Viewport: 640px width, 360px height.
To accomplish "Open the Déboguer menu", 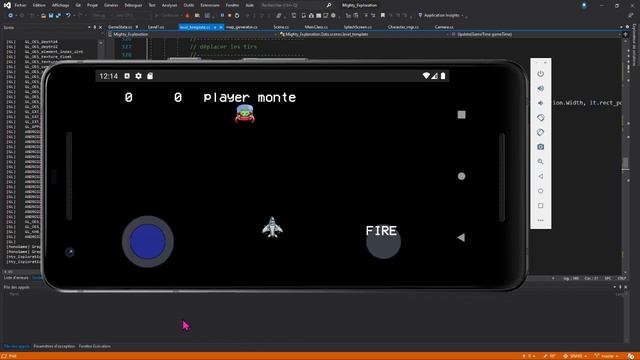I will point(133,5).
